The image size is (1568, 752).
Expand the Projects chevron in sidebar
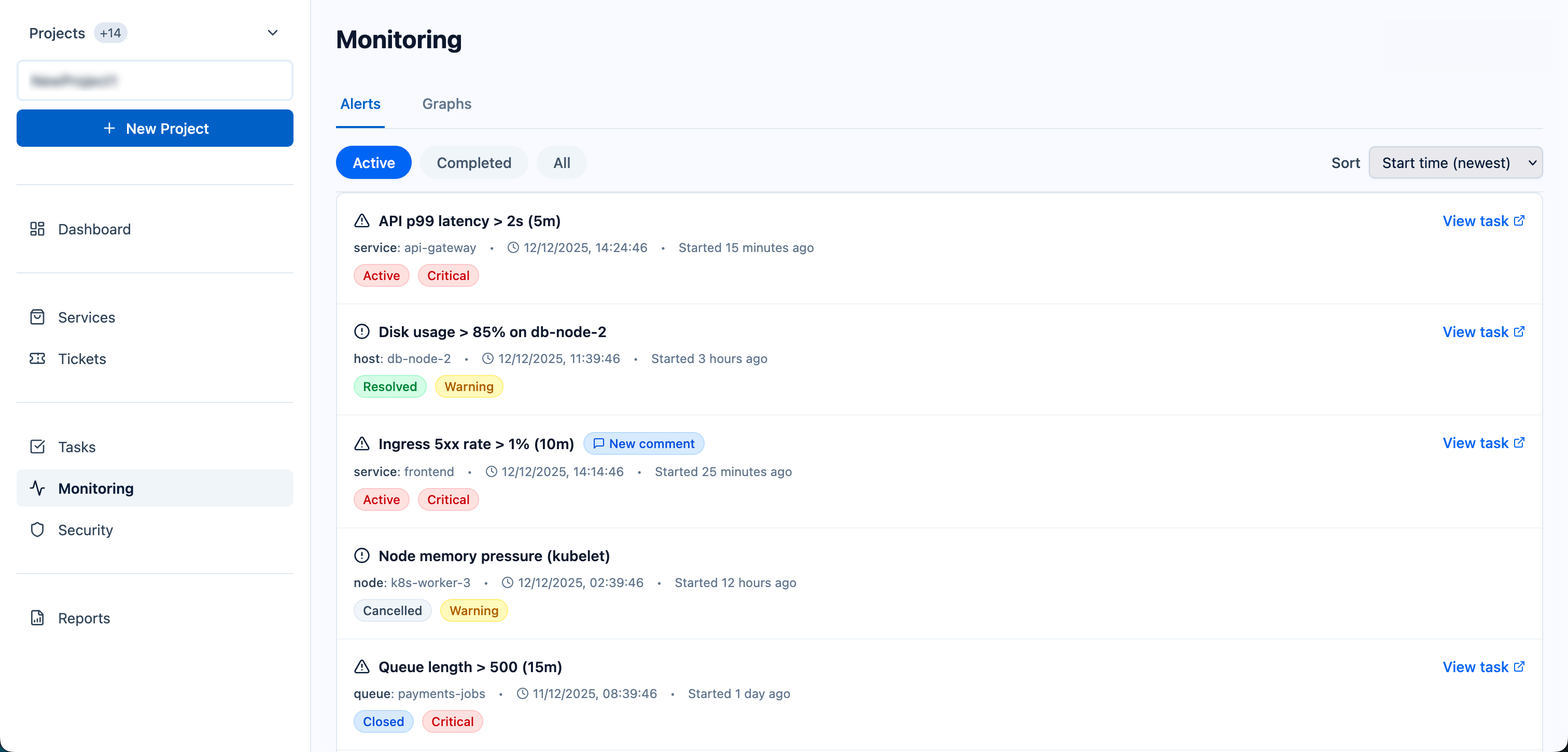coord(273,33)
